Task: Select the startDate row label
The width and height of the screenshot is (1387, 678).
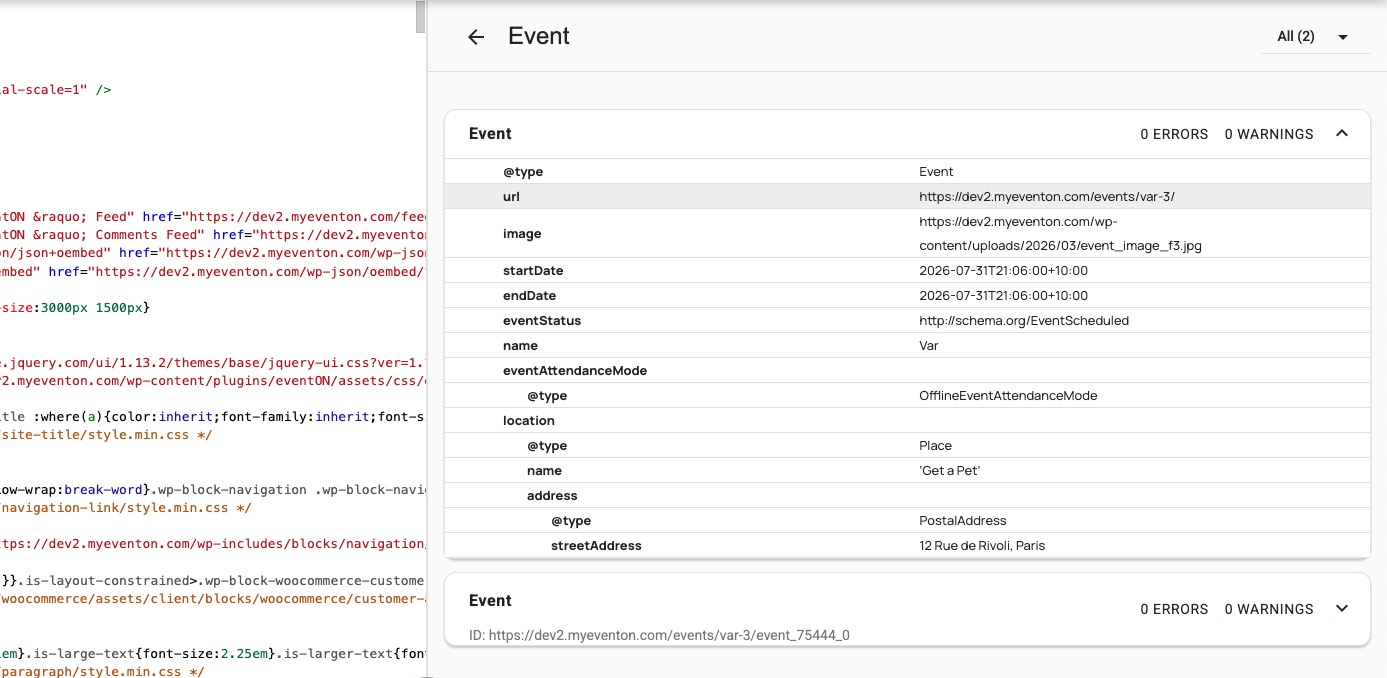Action: (x=533, y=271)
